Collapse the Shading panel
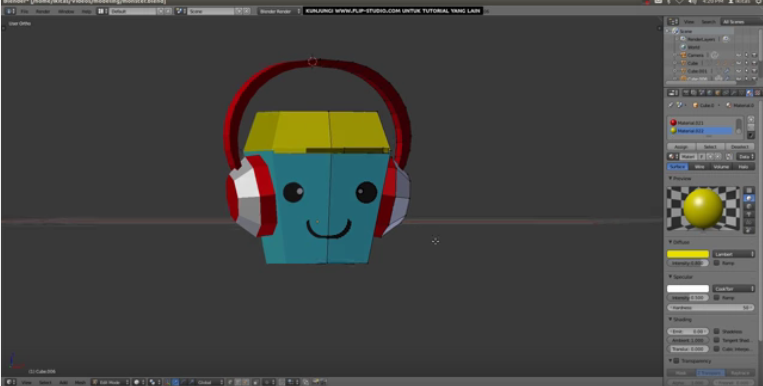 pyautogui.click(x=671, y=319)
